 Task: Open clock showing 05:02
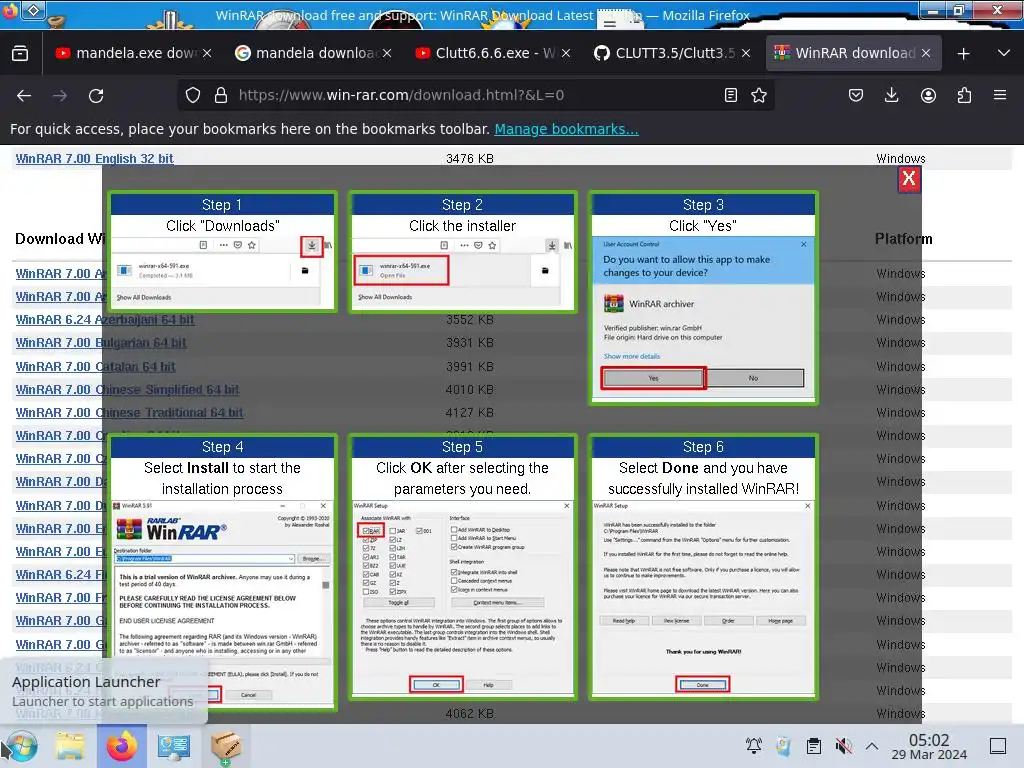[929, 746]
